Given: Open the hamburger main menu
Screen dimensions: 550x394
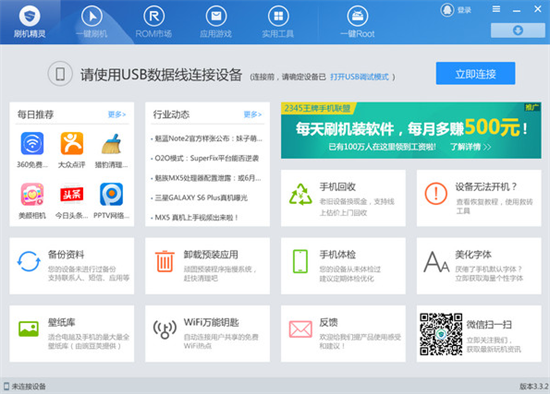Looking at the screenshot, I should tap(496, 9).
